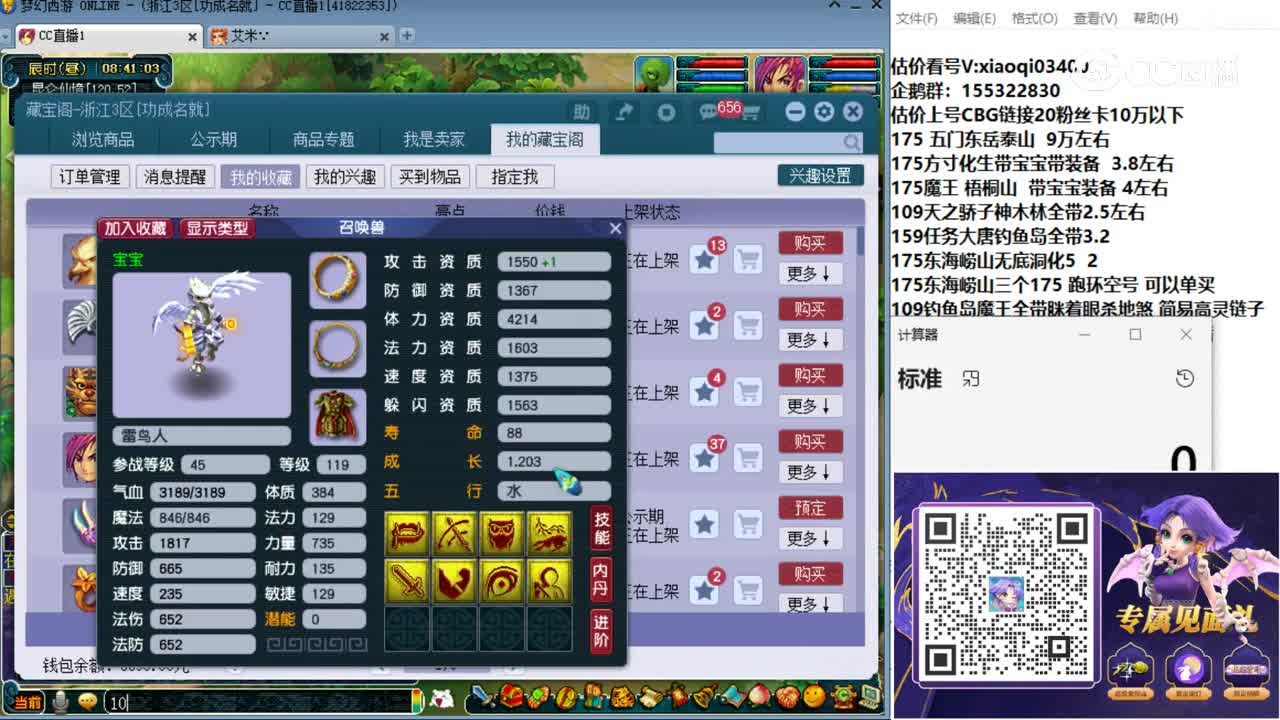Close the 召唤兽 pet panel
The width and height of the screenshot is (1280, 720).
point(615,228)
